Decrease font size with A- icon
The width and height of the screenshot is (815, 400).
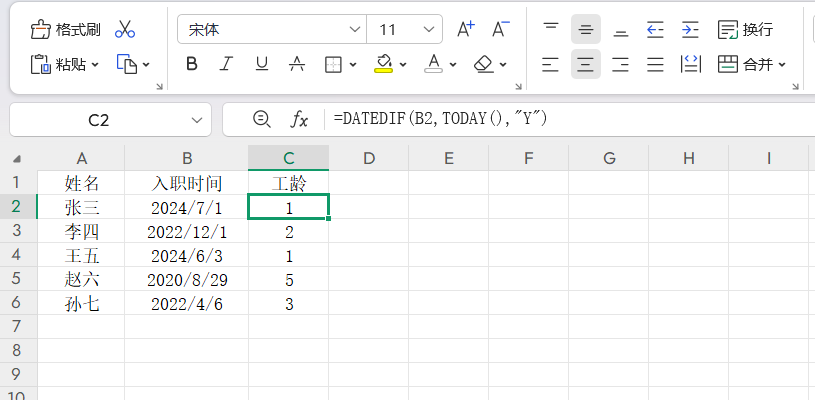pyautogui.click(x=509, y=29)
